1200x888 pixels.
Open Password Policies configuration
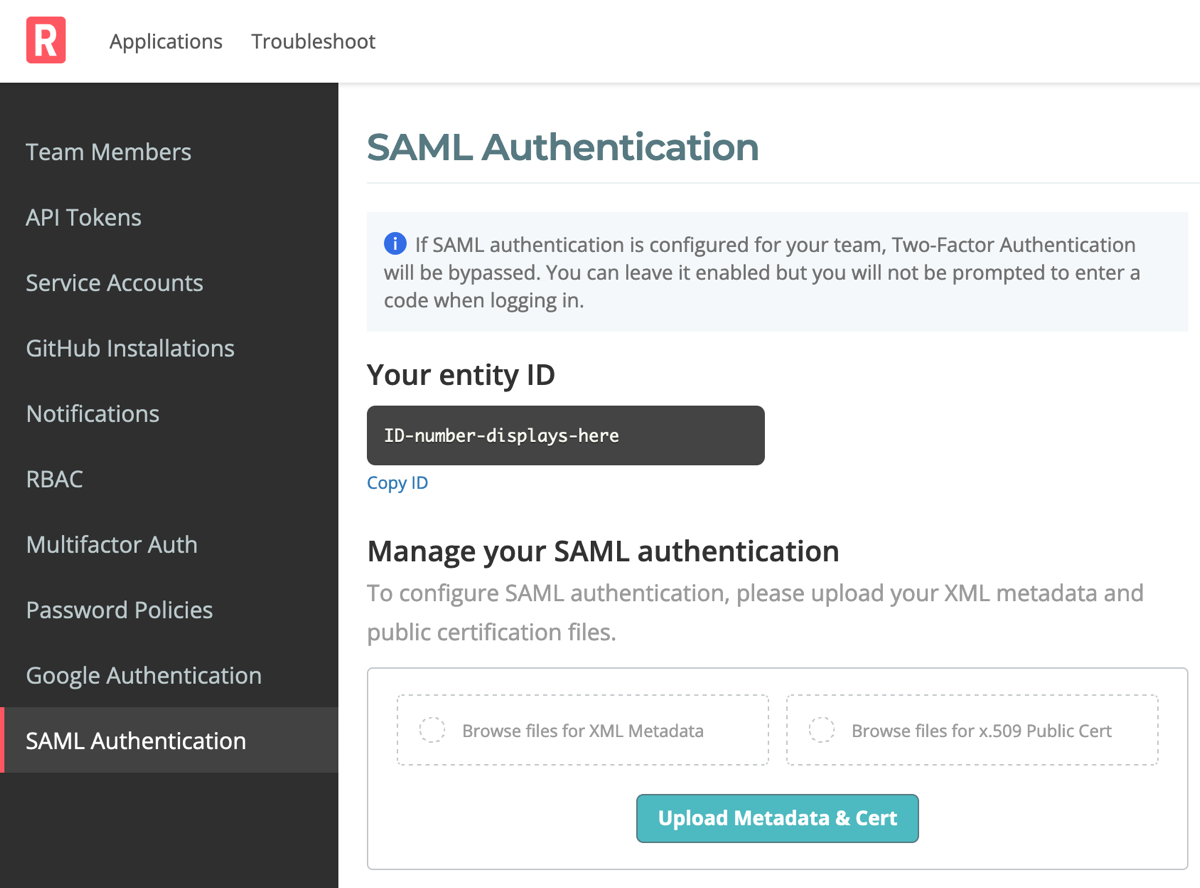coord(119,609)
